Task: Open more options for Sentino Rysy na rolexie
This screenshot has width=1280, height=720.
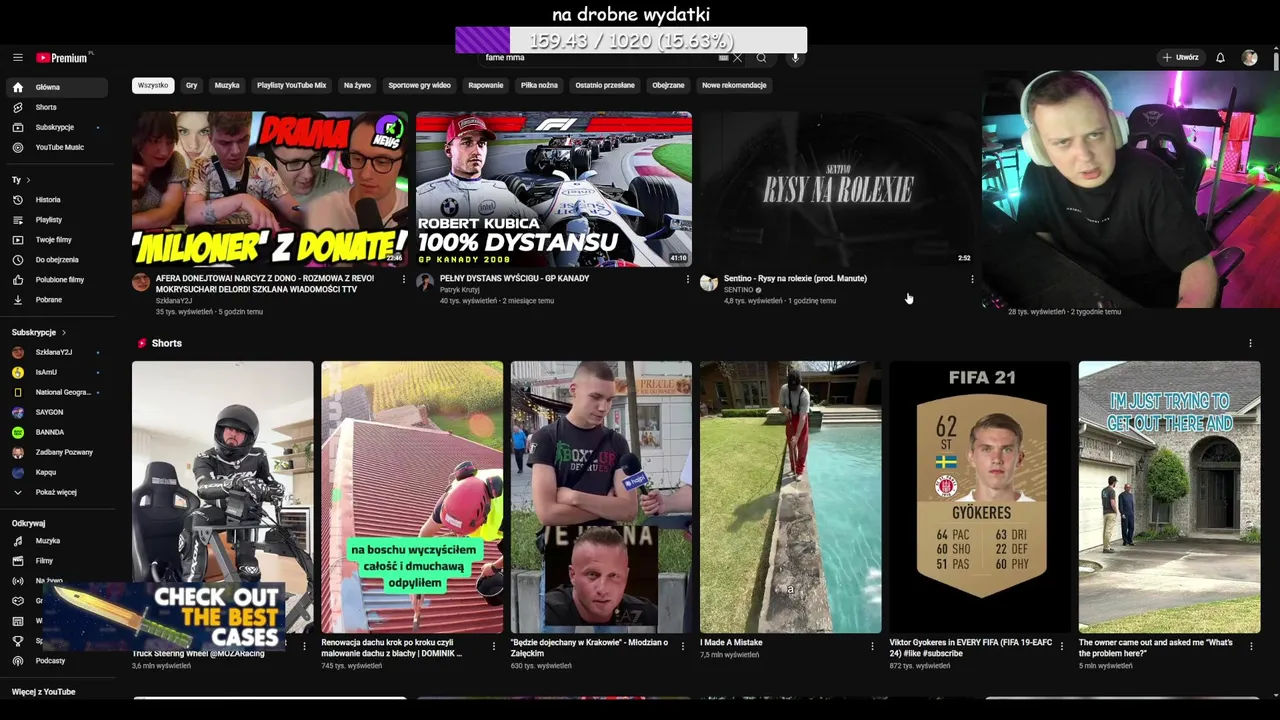Action: pos(972,280)
